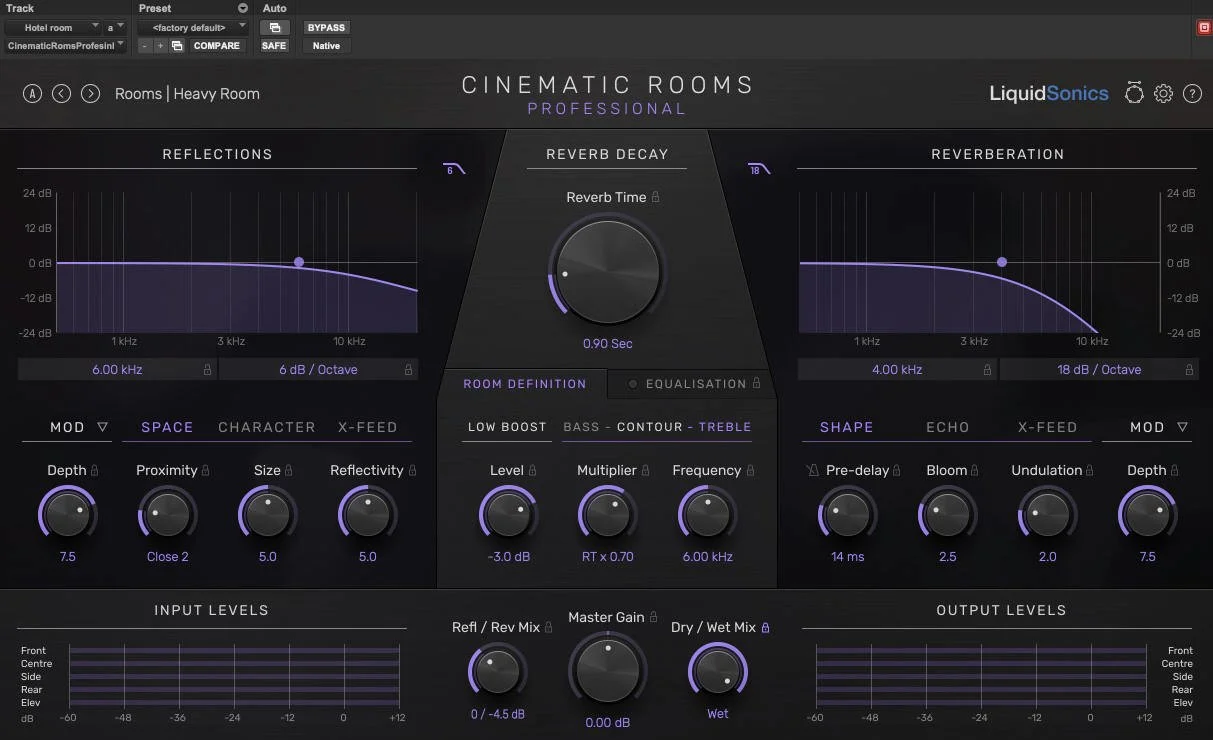The width and height of the screenshot is (1213, 740).
Task: Open the CinematicRomsProfesinl plugin dropdown
Action: point(66,45)
